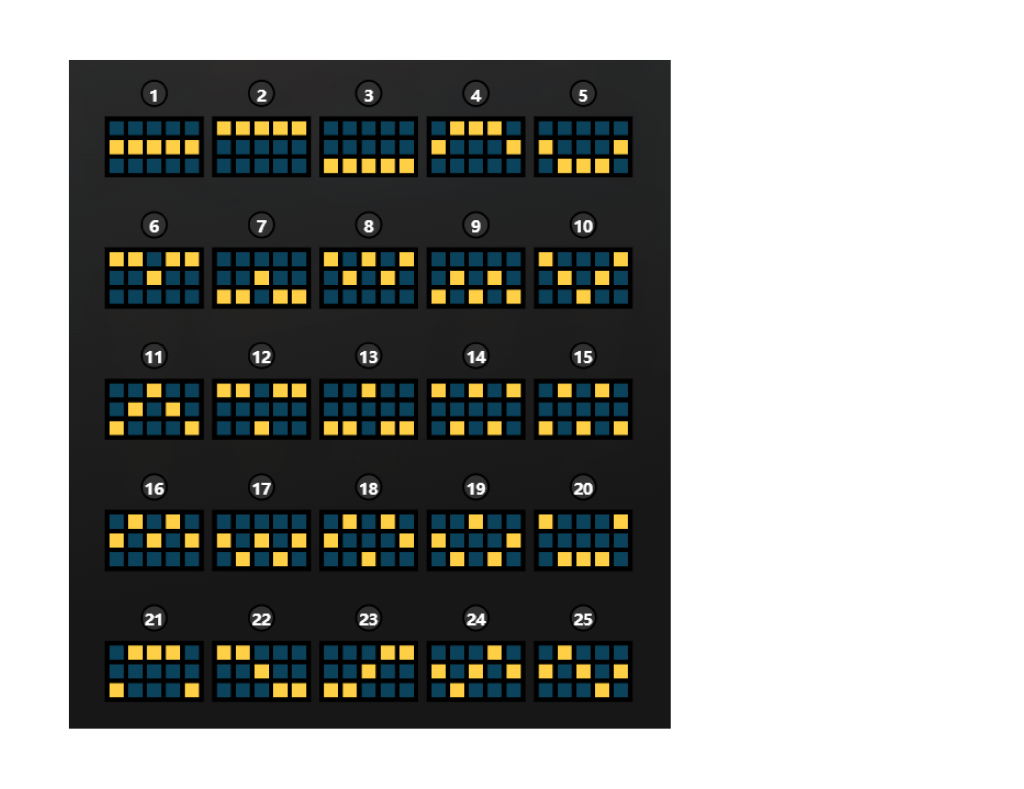Select the payline 20 pattern
1024x789 pixels.
click(583, 539)
